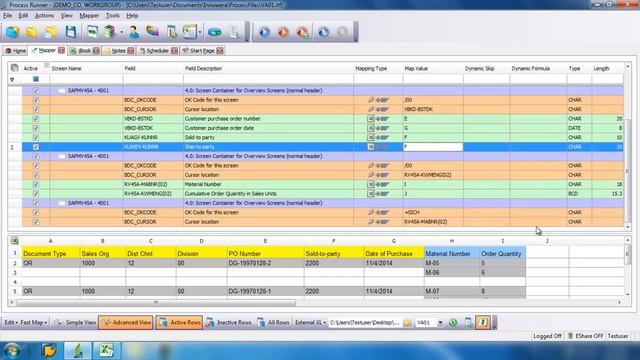Click the external Excel file path field
Image resolution: width=640 pixels, height=360 pixels.
(365, 322)
